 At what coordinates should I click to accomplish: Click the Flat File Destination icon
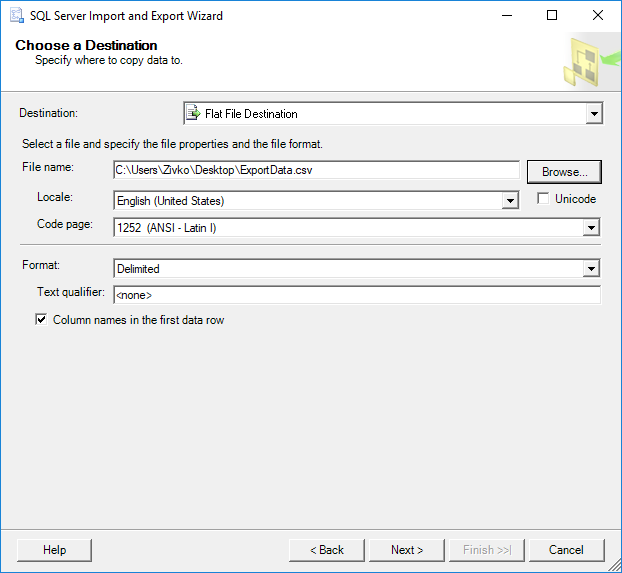click(193, 113)
